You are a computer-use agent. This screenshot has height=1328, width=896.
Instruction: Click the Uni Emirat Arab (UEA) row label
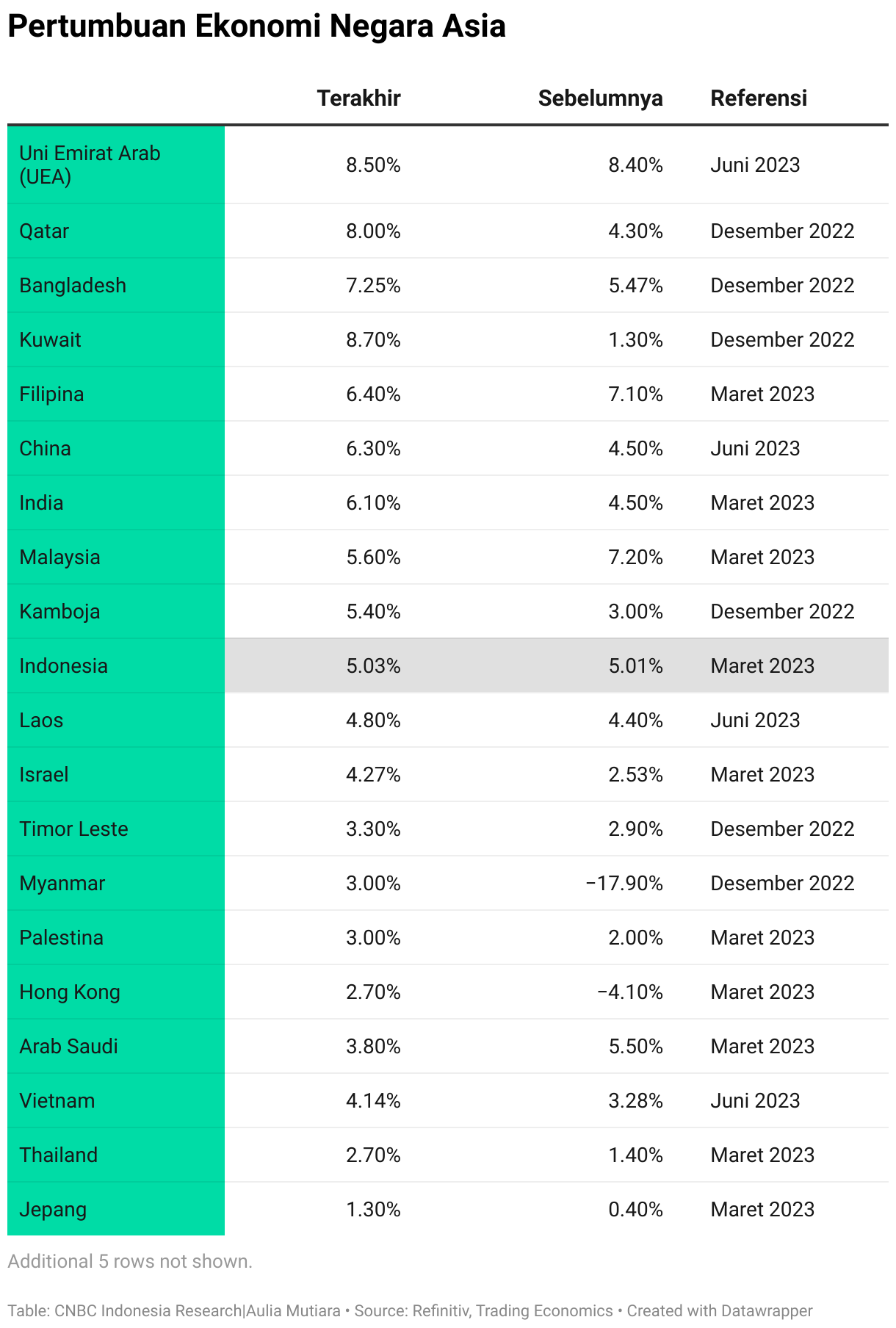click(116, 165)
